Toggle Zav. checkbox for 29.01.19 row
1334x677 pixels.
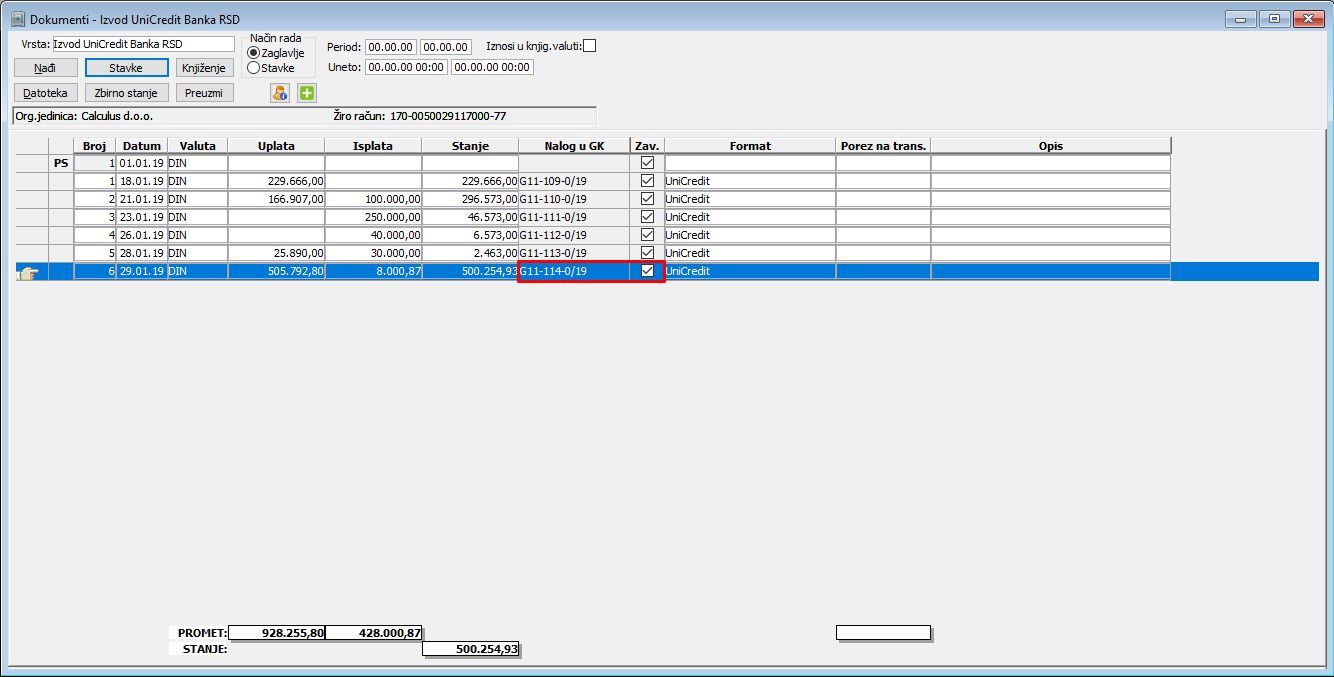pyautogui.click(x=648, y=271)
